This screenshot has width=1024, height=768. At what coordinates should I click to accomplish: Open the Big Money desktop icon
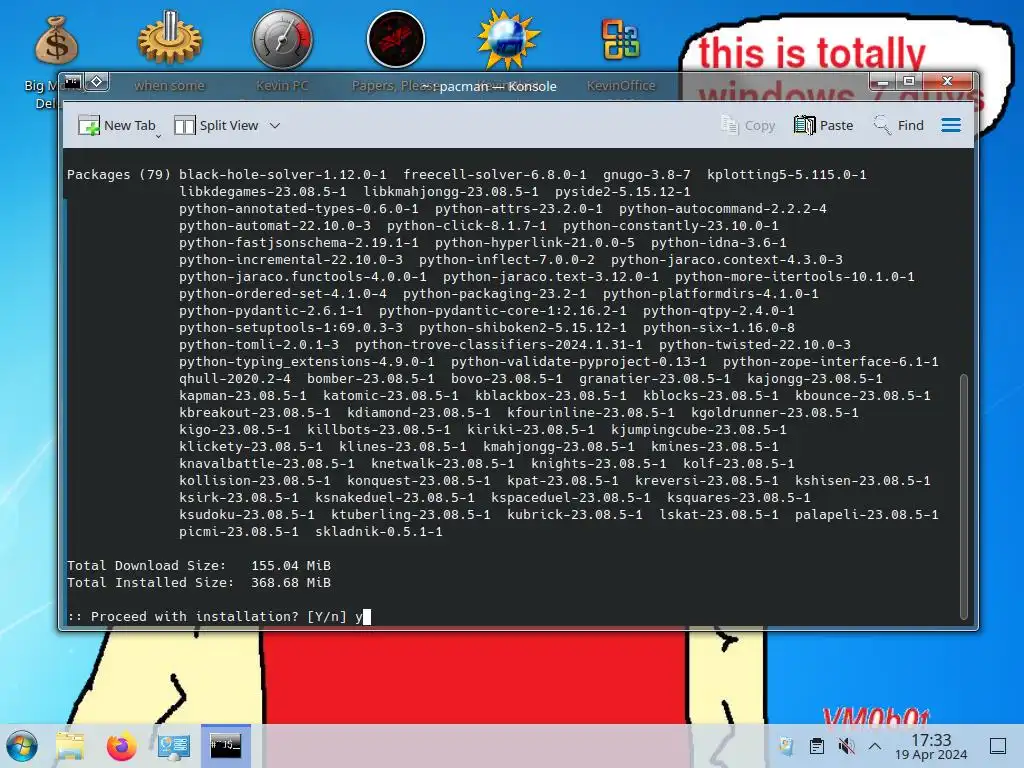tap(56, 40)
